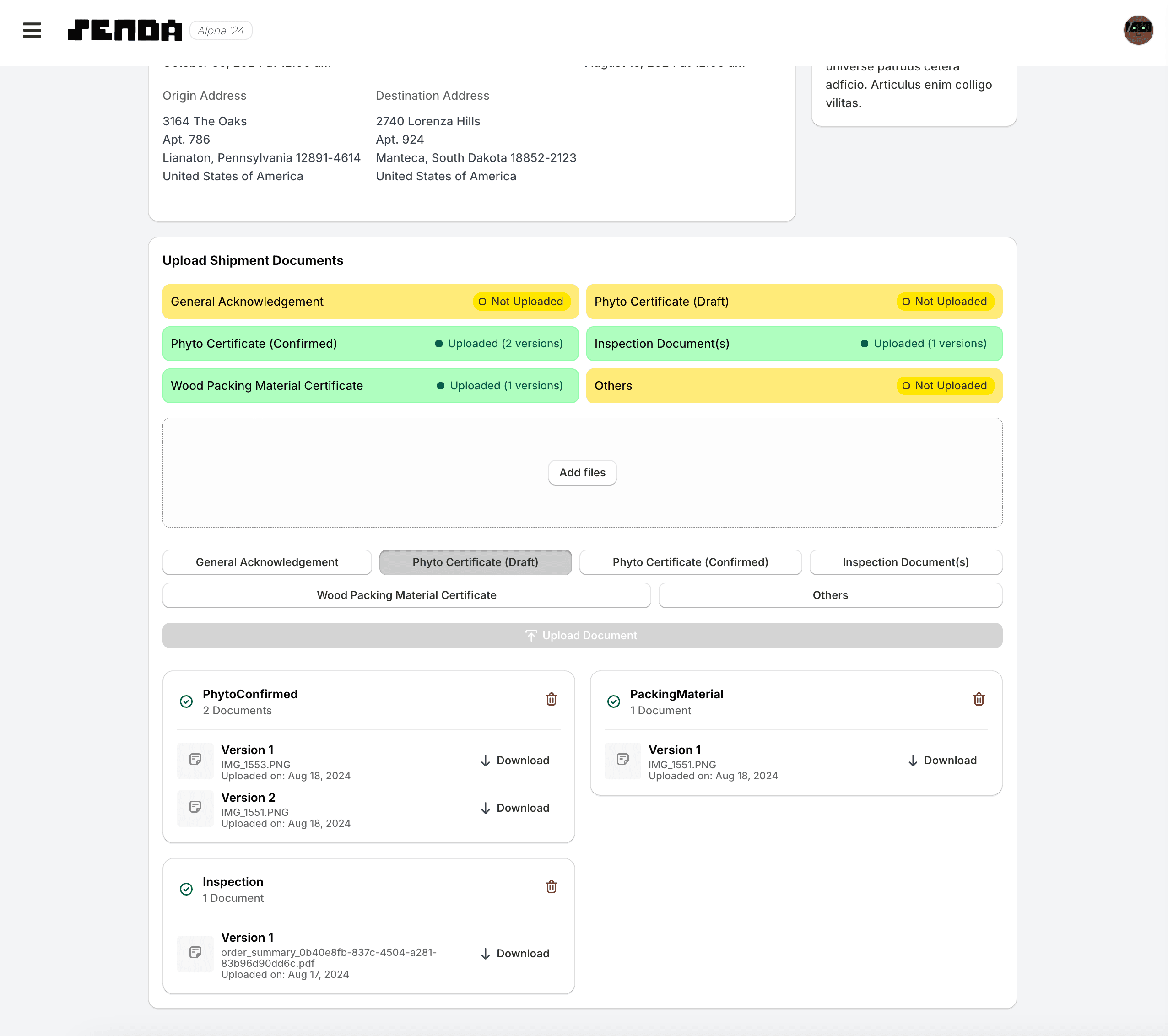Download PhytoConfirmed Version 1 IMG_1553.PNG
This screenshot has height=1036, width=1168.
pos(515,760)
